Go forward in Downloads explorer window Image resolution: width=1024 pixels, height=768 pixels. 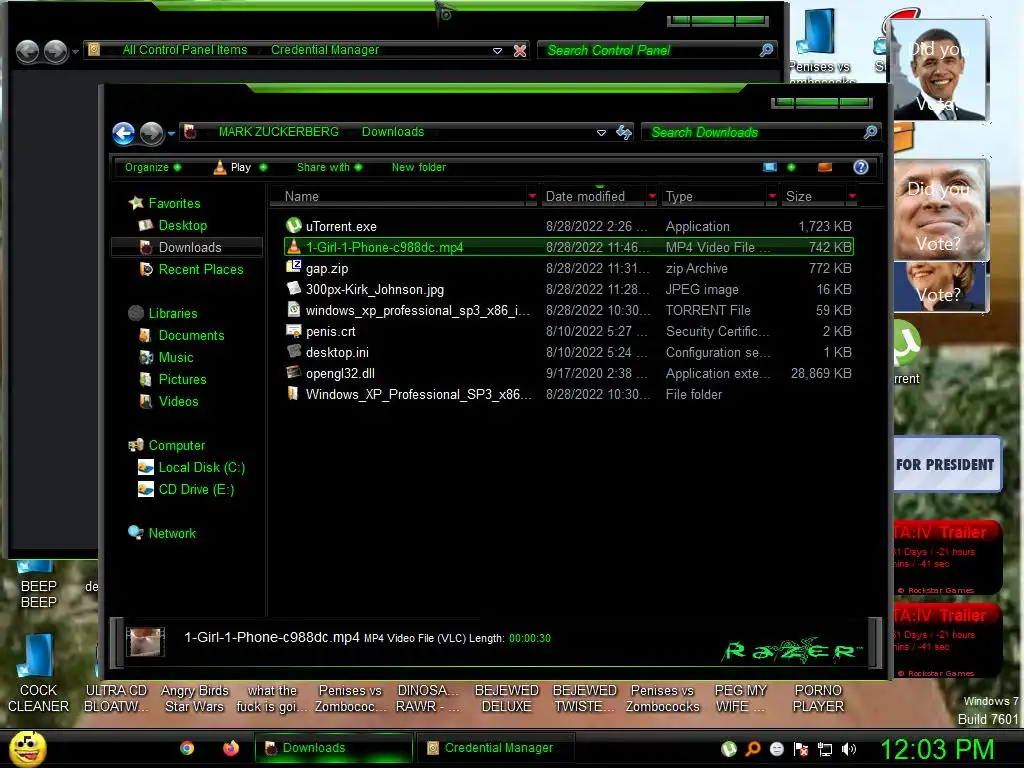pos(152,133)
